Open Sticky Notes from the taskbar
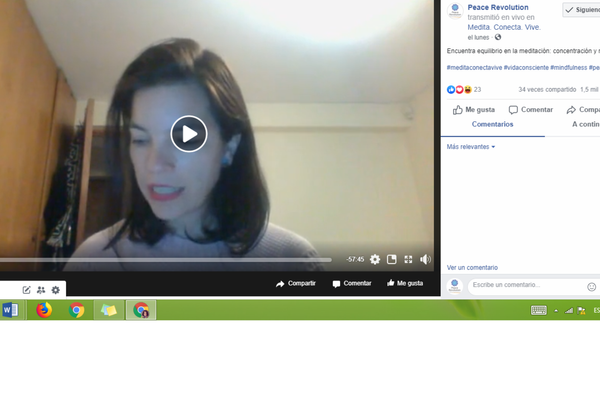 pyautogui.click(x=109, y=310)
